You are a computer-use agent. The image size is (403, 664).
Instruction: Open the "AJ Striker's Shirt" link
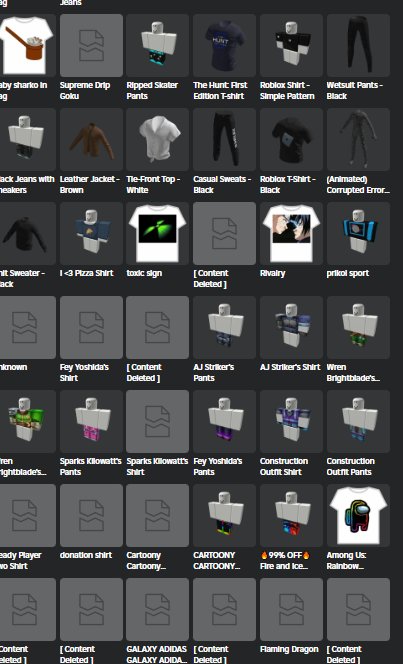point(290,367)
